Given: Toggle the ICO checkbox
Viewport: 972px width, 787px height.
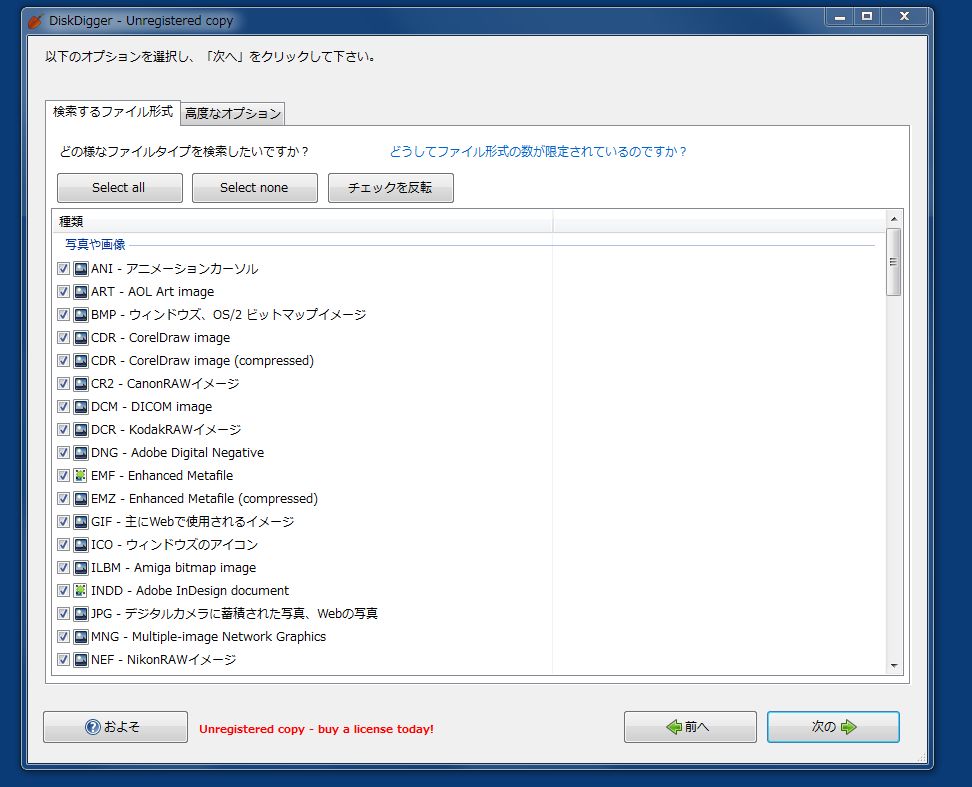Looking at the screenshot, I should (x=63, y=545).
